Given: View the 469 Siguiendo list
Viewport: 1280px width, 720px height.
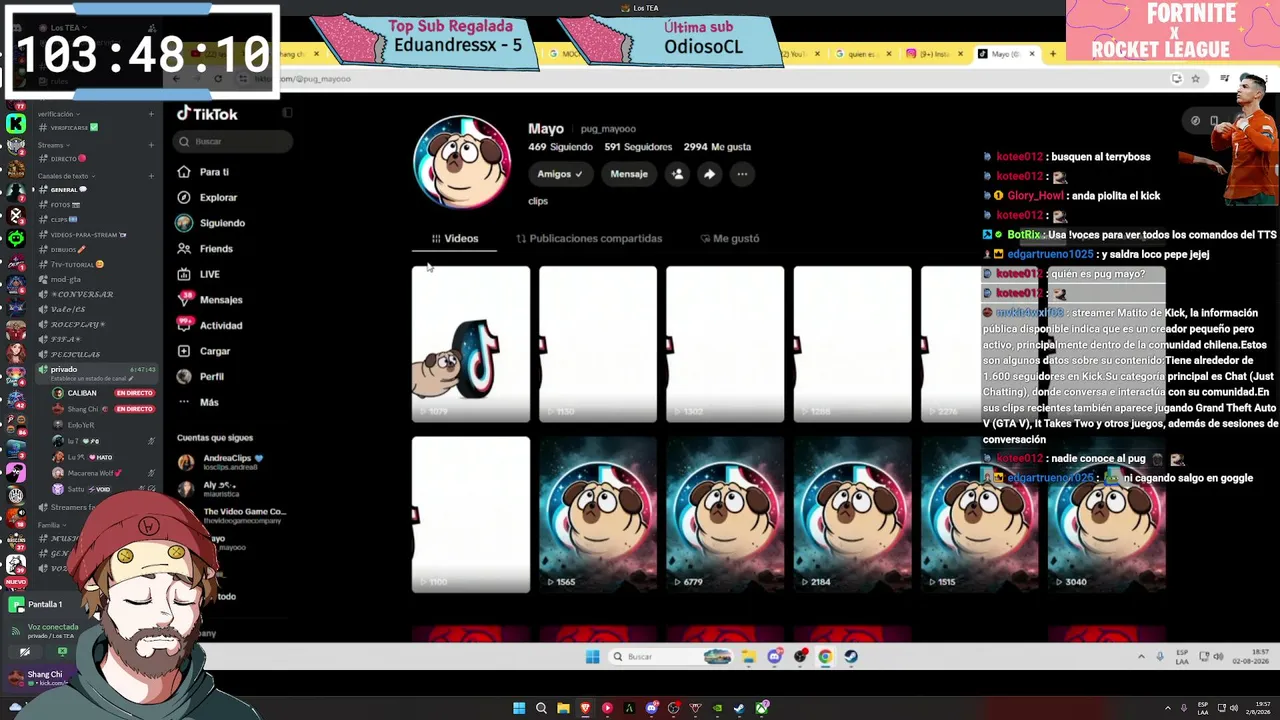Looking at the screenshot, I should 560,147.
